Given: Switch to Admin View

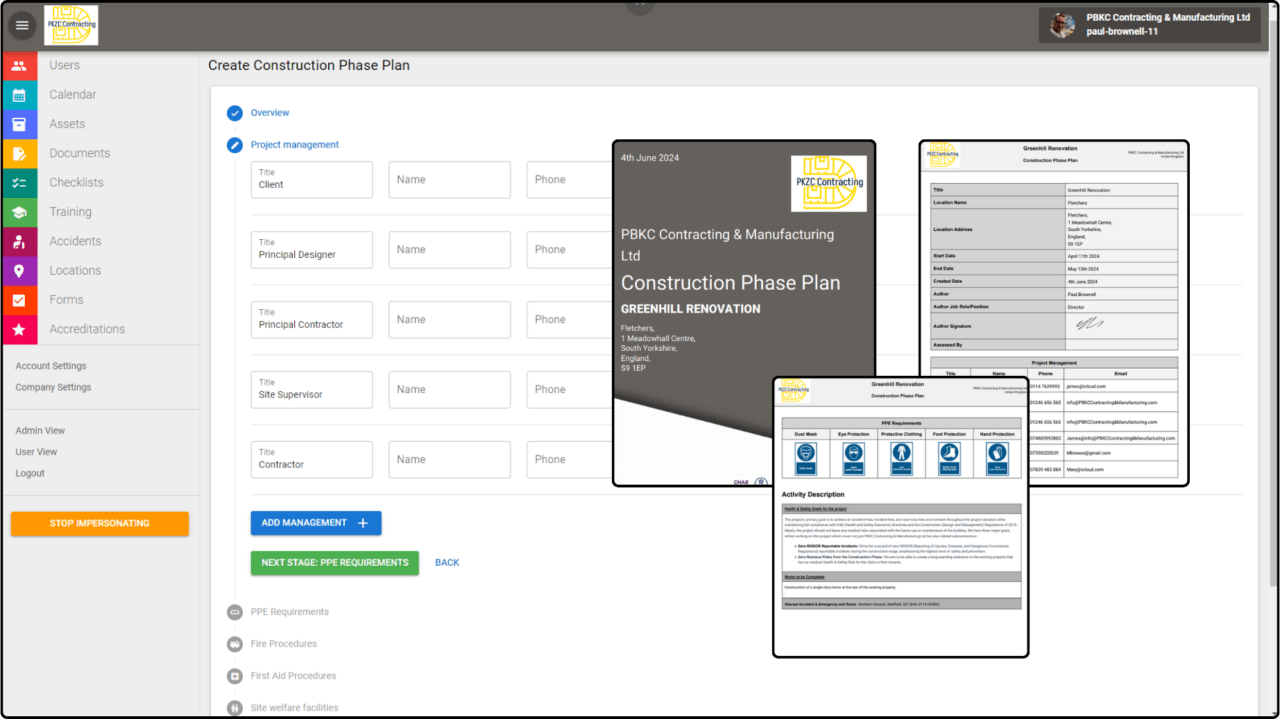Looking at the screenshot, I should coord(40,431).
